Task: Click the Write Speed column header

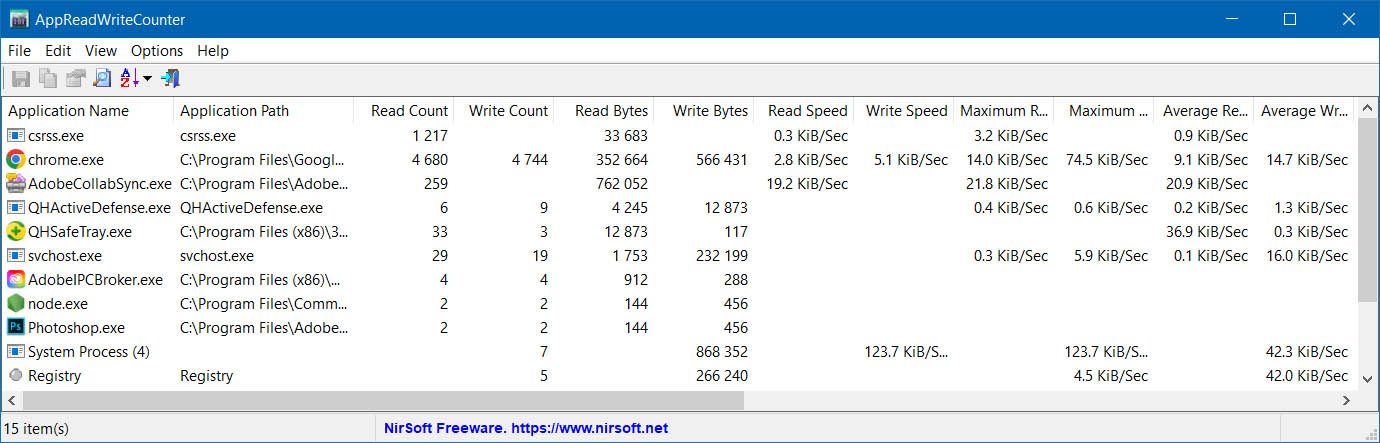Action: 904,111
